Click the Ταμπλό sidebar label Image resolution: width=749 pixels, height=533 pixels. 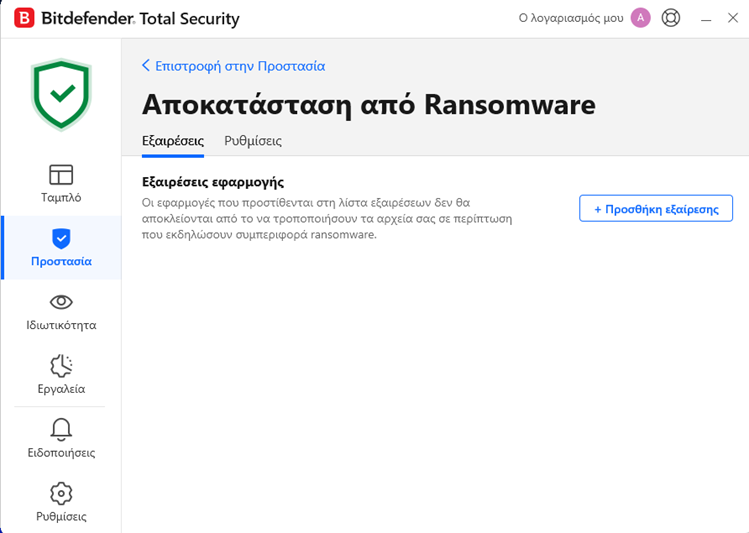pyautogui.click(x=61, y=197)
